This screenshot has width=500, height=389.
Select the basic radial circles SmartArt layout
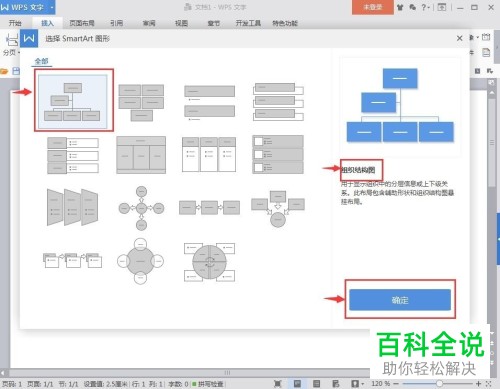[x=141, y=208]
